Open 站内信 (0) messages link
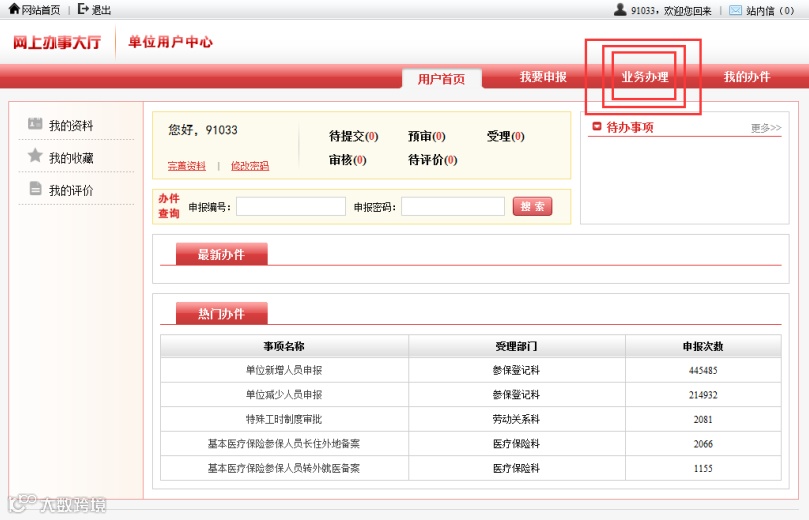 click(770, 10)
